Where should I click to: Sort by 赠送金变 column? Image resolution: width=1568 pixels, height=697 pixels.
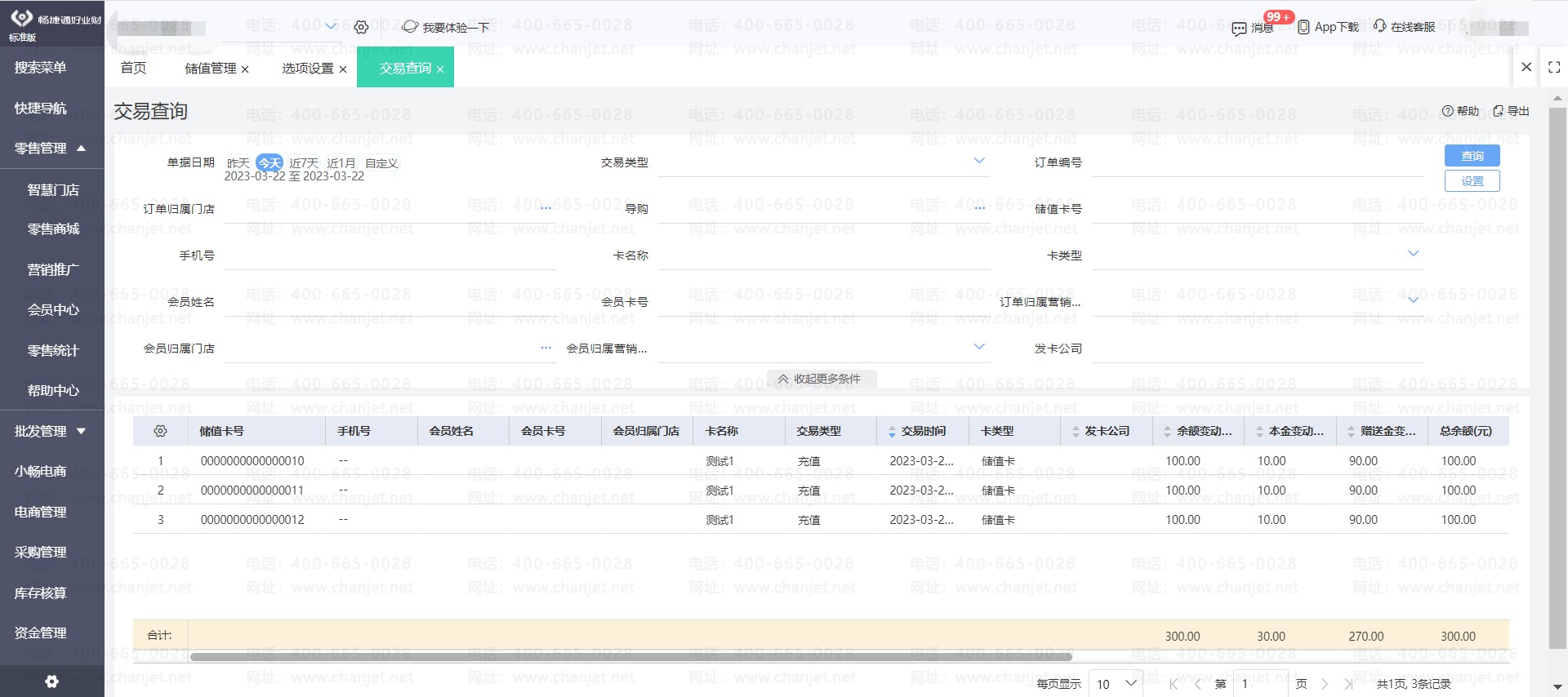tap(1351, 432)
